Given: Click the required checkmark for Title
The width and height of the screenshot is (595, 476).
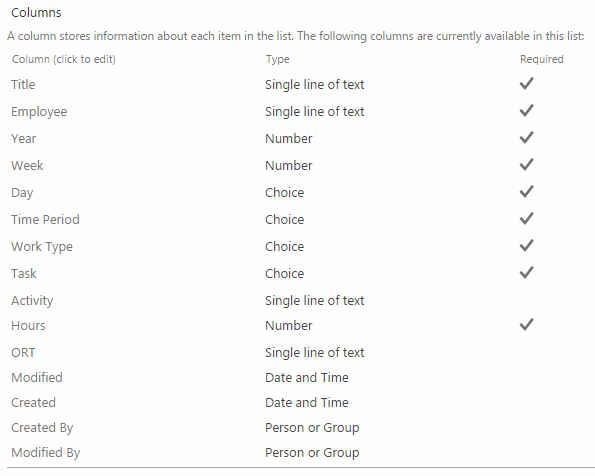Looking at the screenshot, I should [x=527, y=84].
